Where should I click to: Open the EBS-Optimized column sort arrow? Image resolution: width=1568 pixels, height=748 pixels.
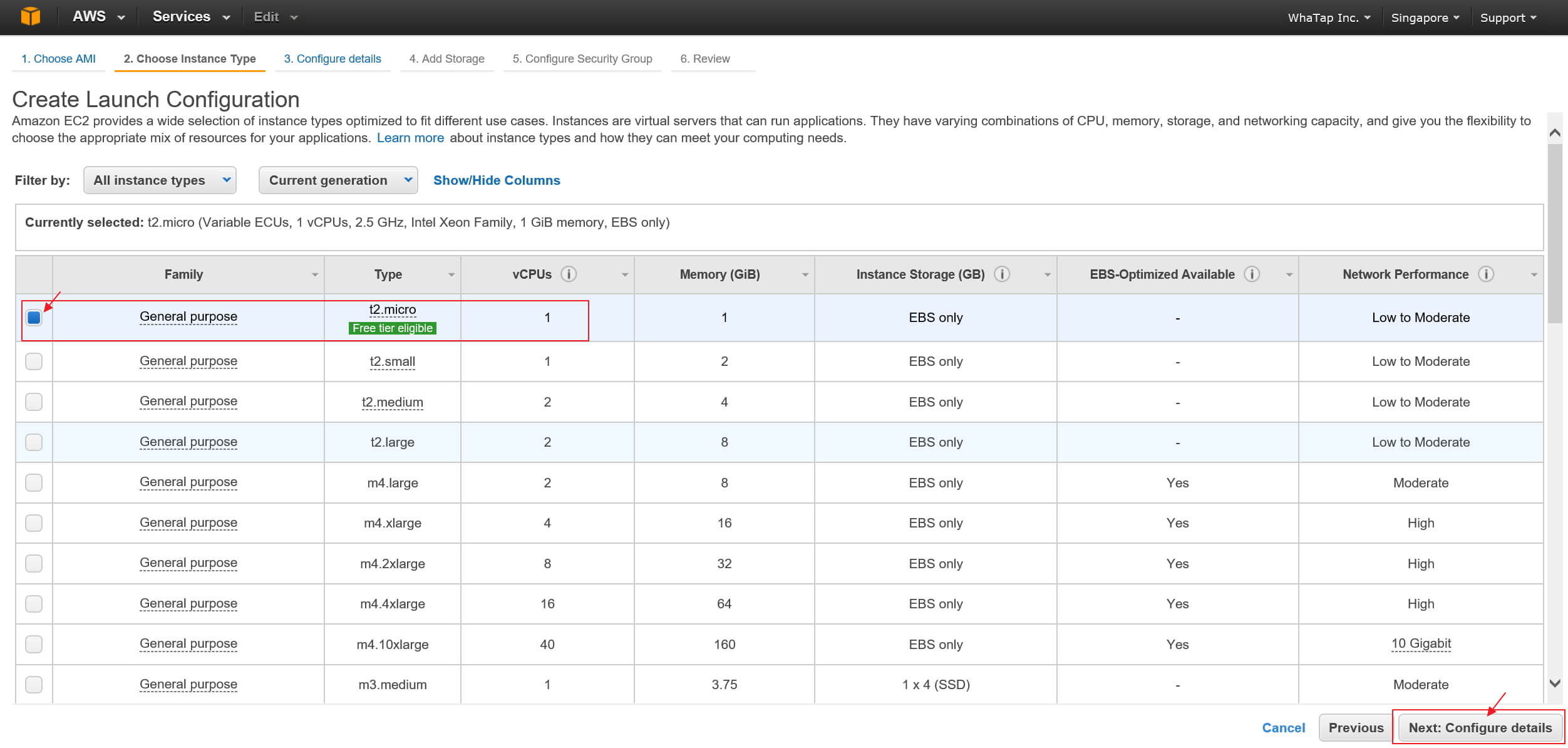(x=1289, y=275)
